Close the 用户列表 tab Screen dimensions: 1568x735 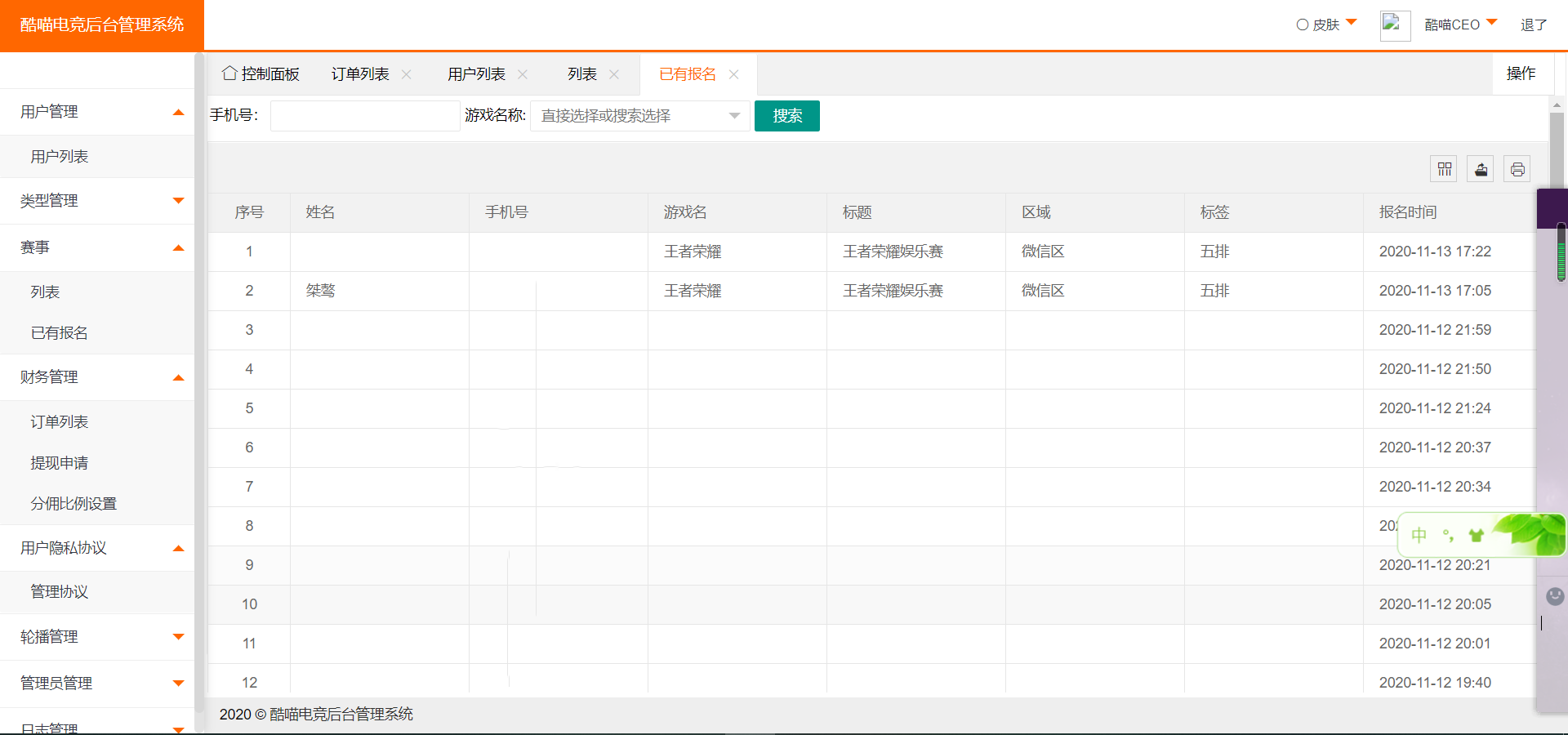pyautogui.click(x=523, y=74)
